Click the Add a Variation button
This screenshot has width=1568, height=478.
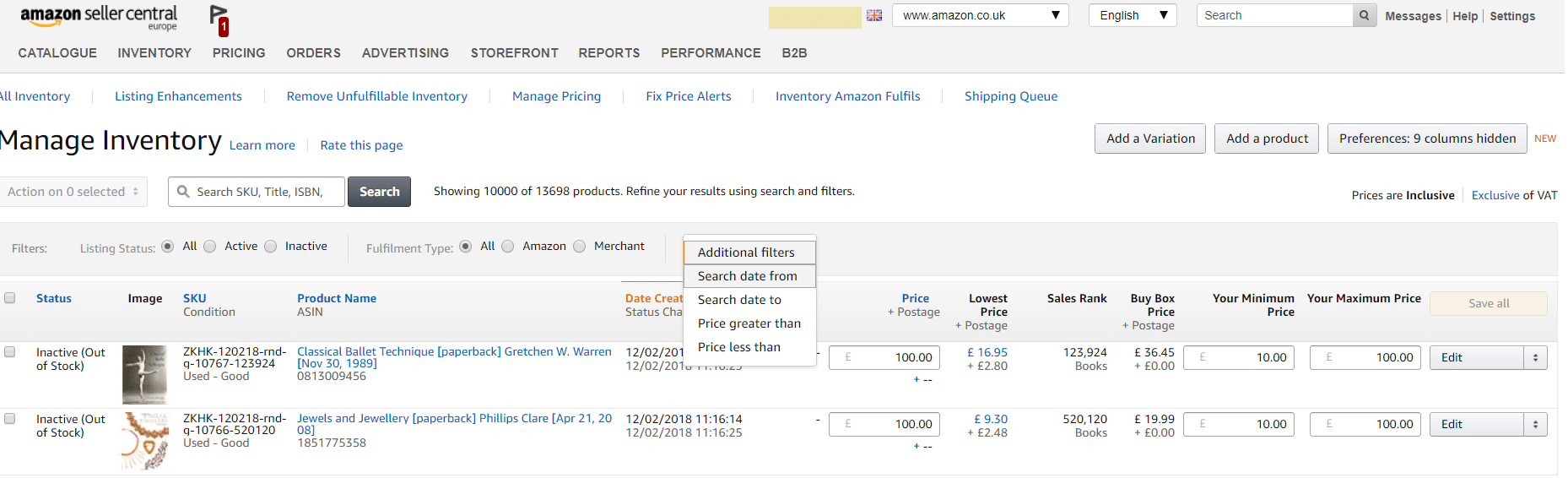point(1150,139)
